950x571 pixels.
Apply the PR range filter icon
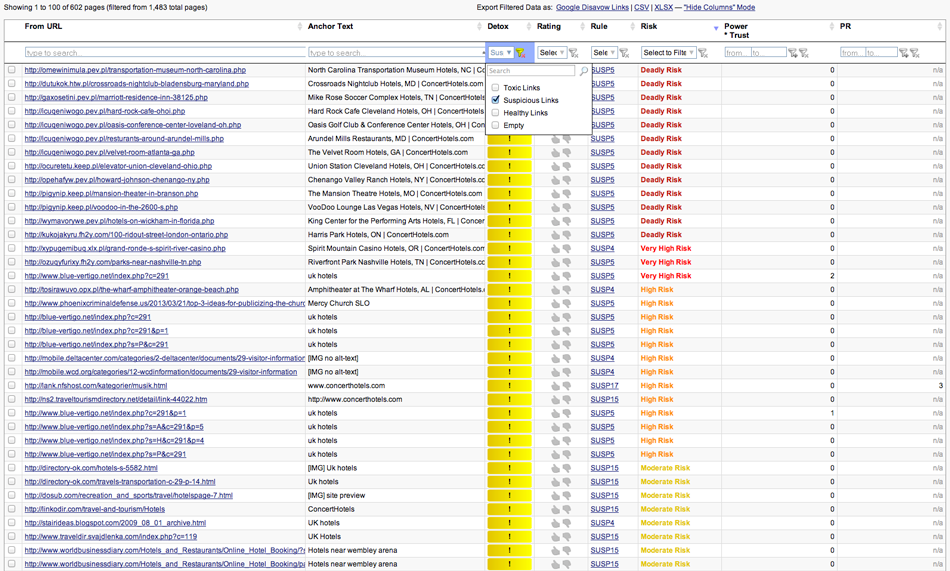tap(903, 53)
